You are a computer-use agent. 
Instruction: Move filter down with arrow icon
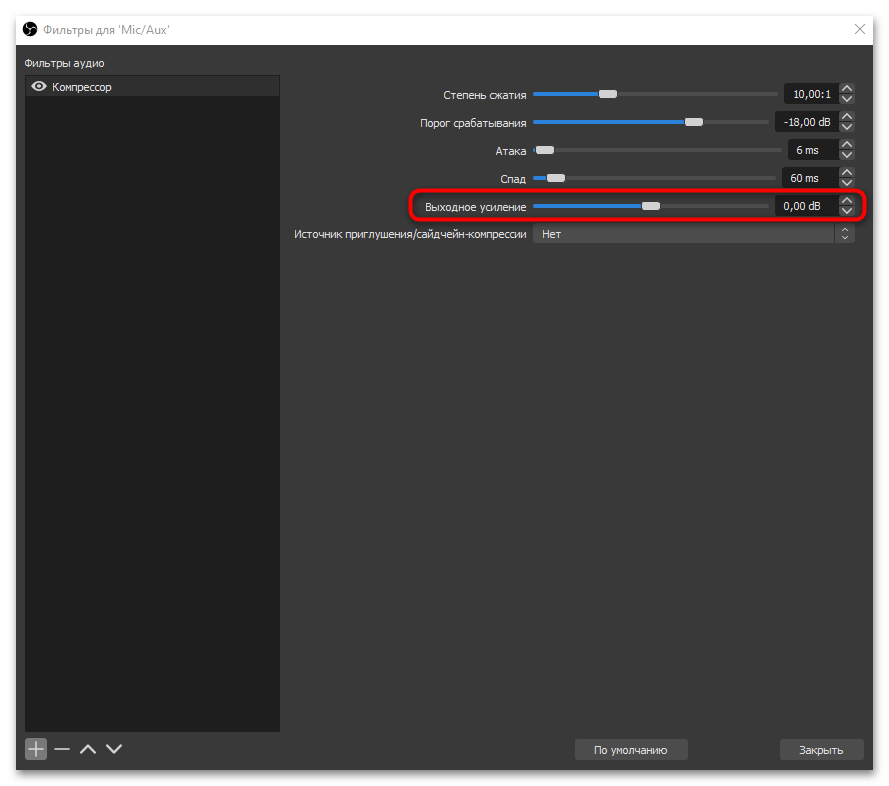[114, 749]
